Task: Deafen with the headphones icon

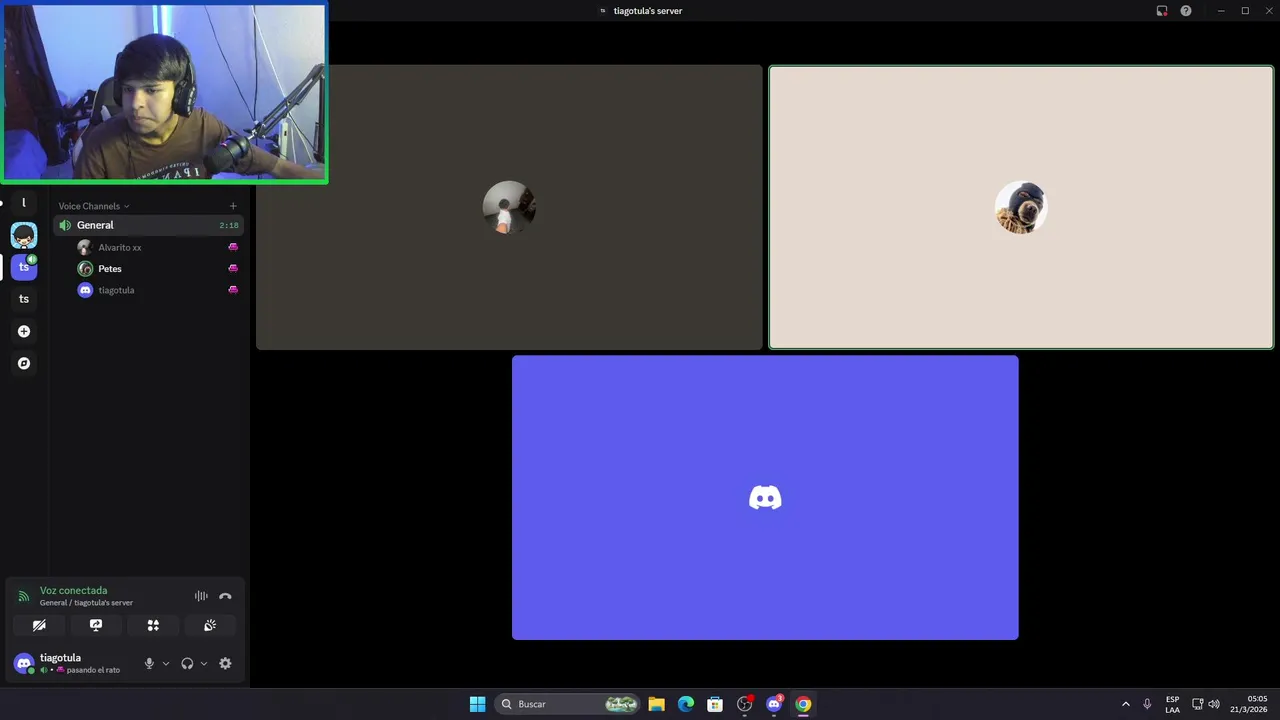Action: coord(187,663)
